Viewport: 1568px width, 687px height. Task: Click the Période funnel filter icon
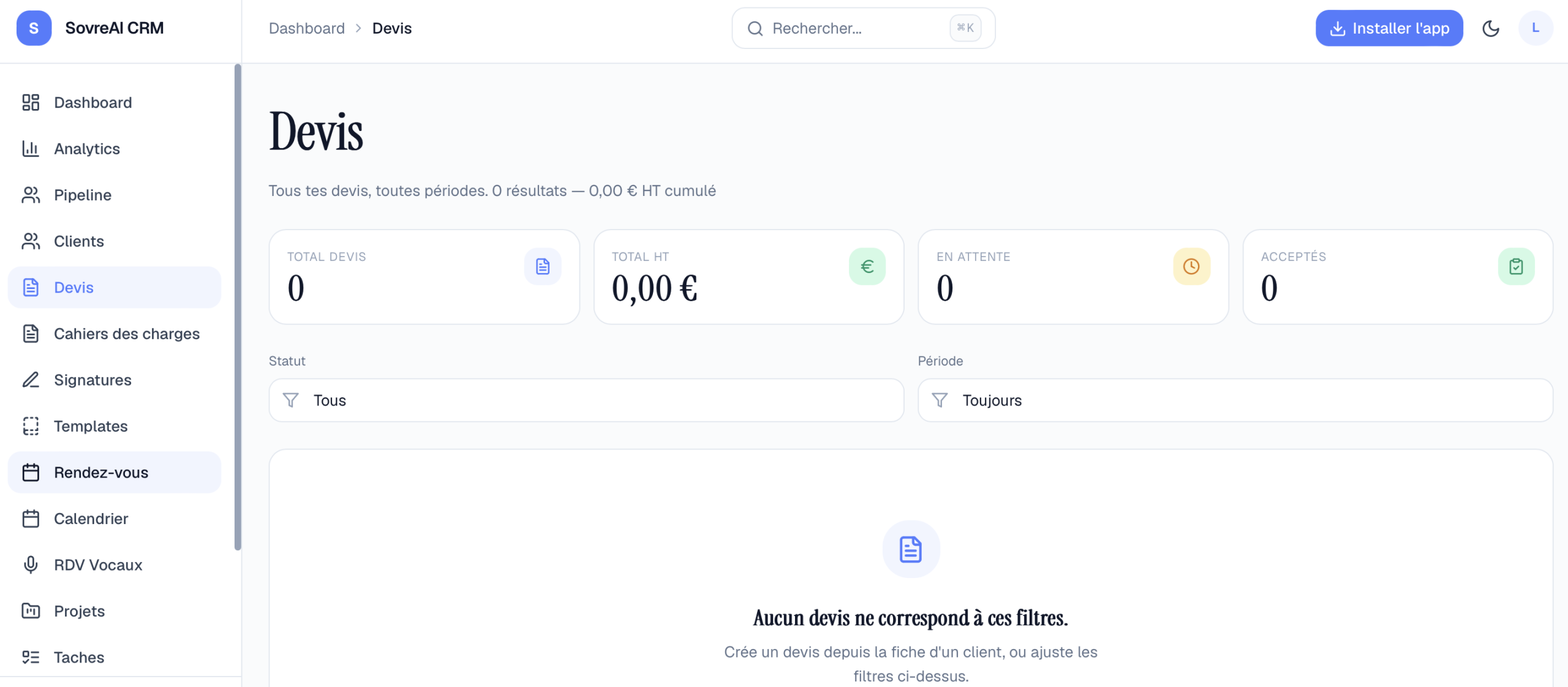tap(940, 400)
